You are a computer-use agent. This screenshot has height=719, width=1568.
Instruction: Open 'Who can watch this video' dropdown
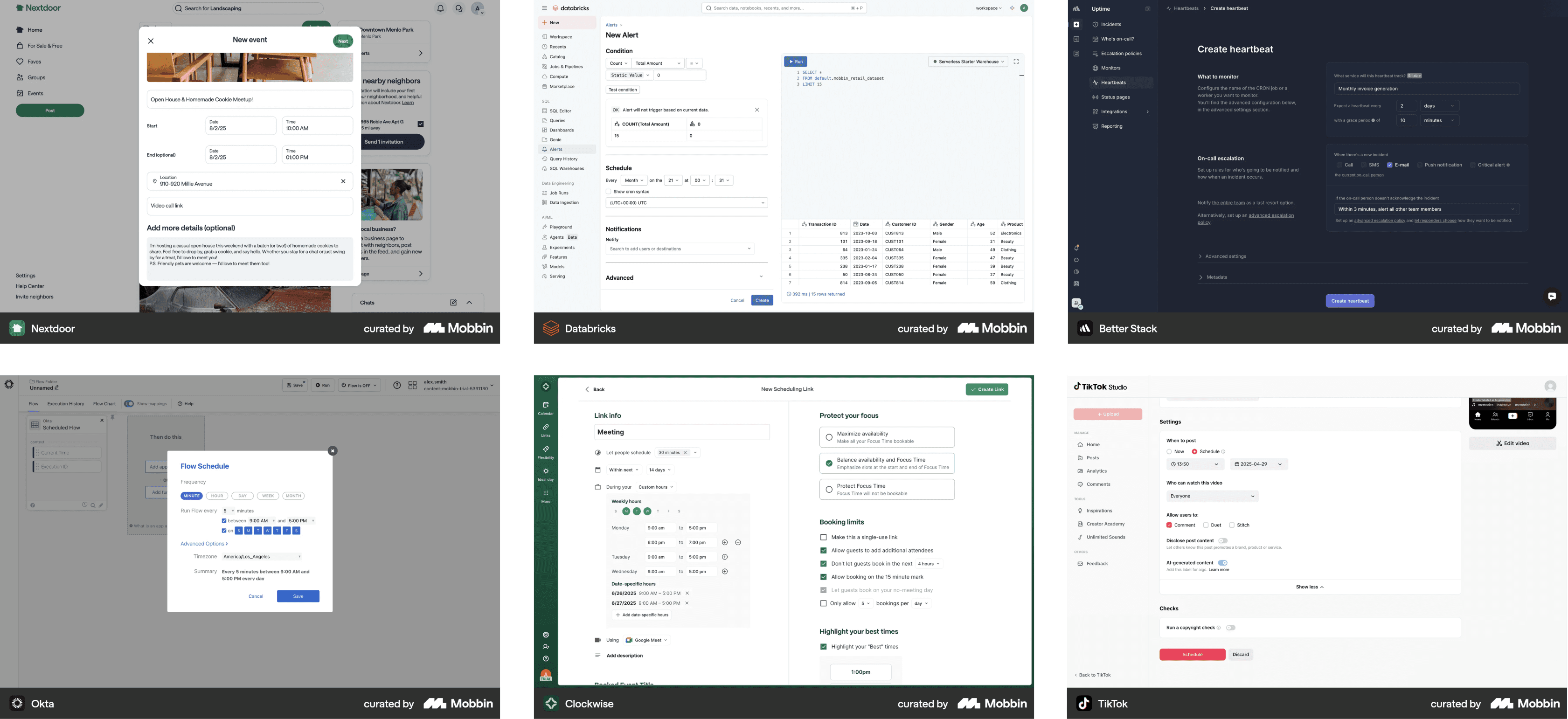point(1212,496)
